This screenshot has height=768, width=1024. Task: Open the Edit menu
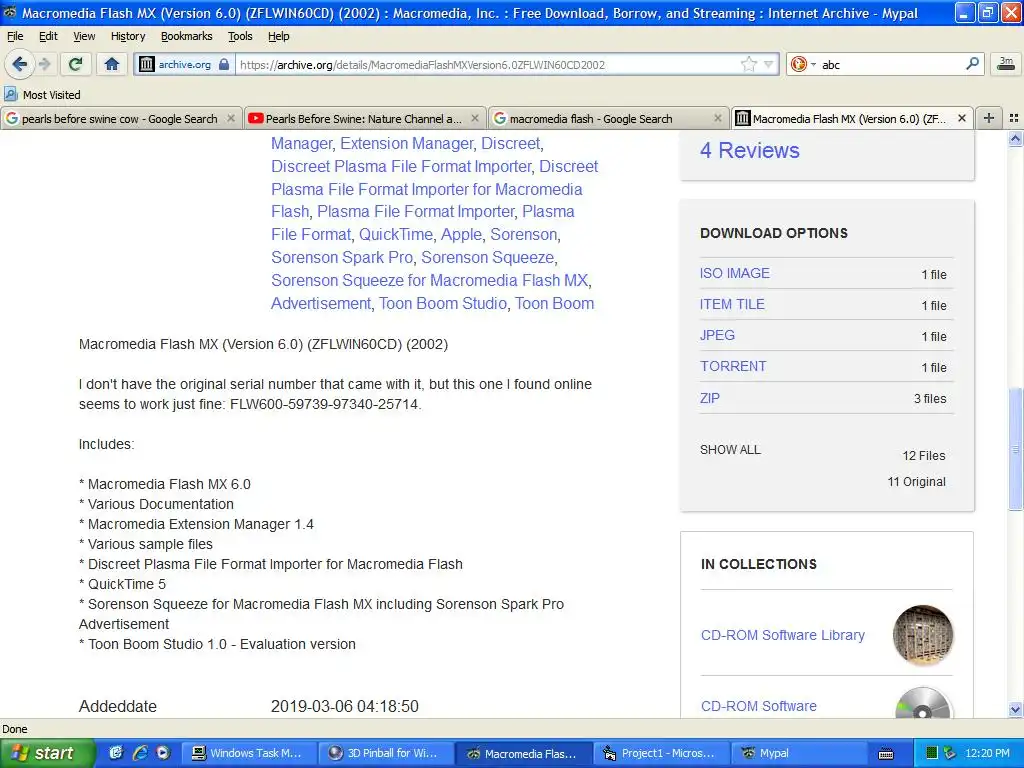pyautogui.click(x=48, y=36)
